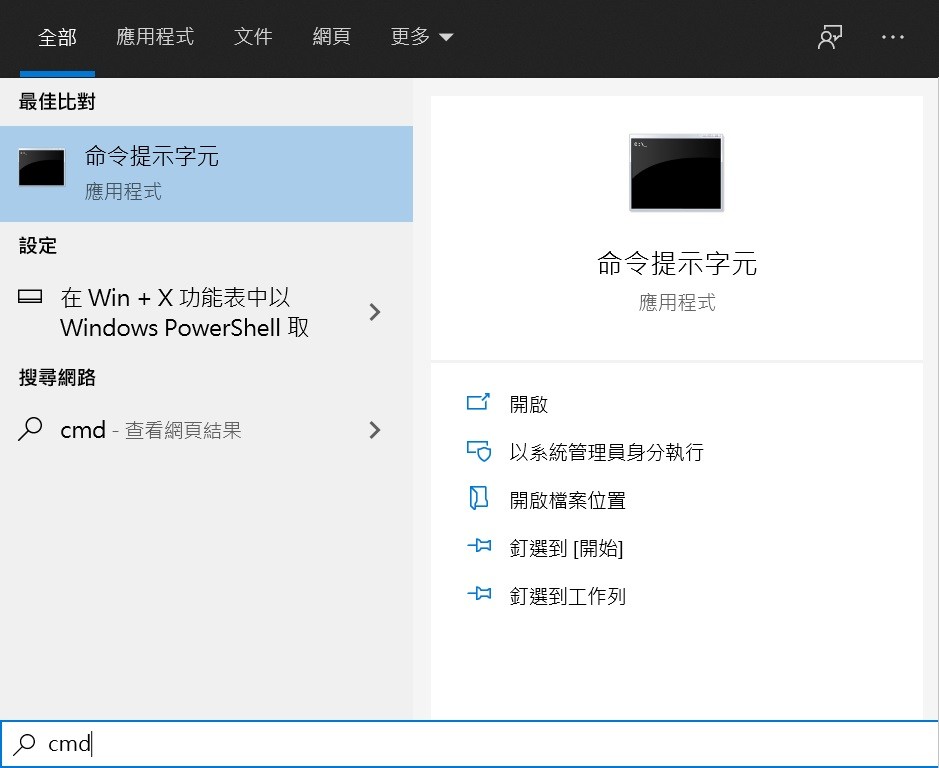
Task: Click the feedback person icon
Action: (830, 37)
